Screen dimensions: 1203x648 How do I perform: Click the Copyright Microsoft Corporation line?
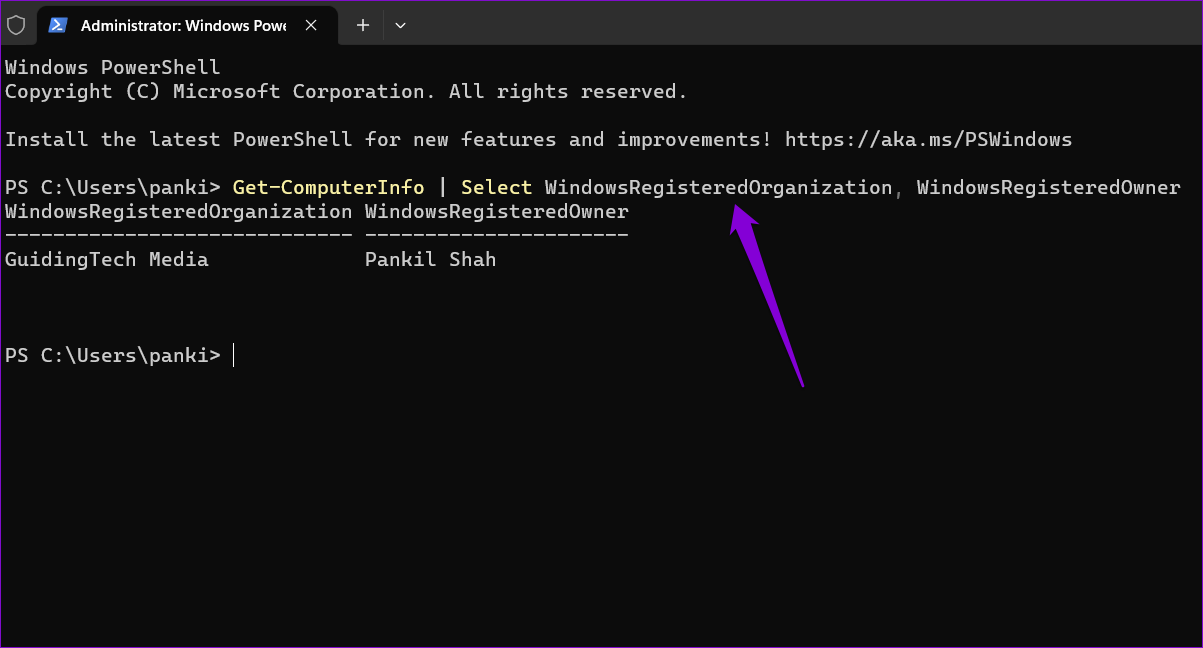346,91
